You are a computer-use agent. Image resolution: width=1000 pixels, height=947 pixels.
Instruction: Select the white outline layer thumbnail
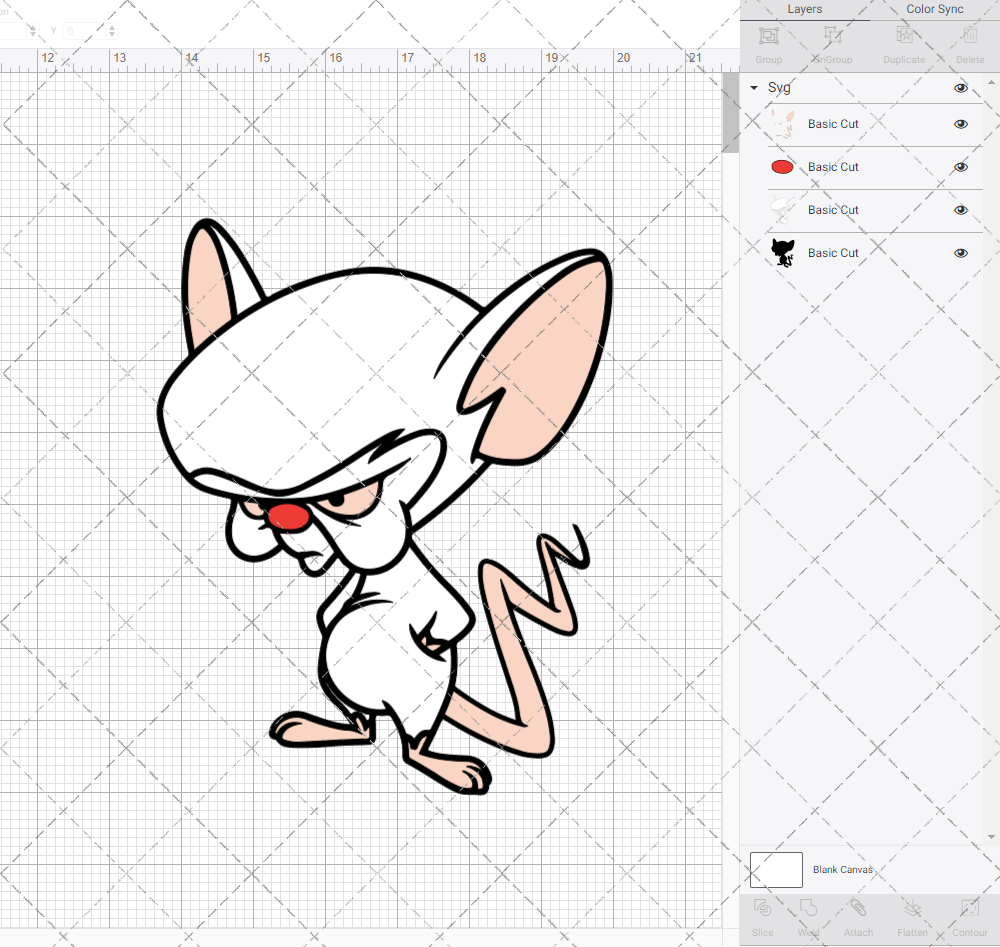pos(783,210)
